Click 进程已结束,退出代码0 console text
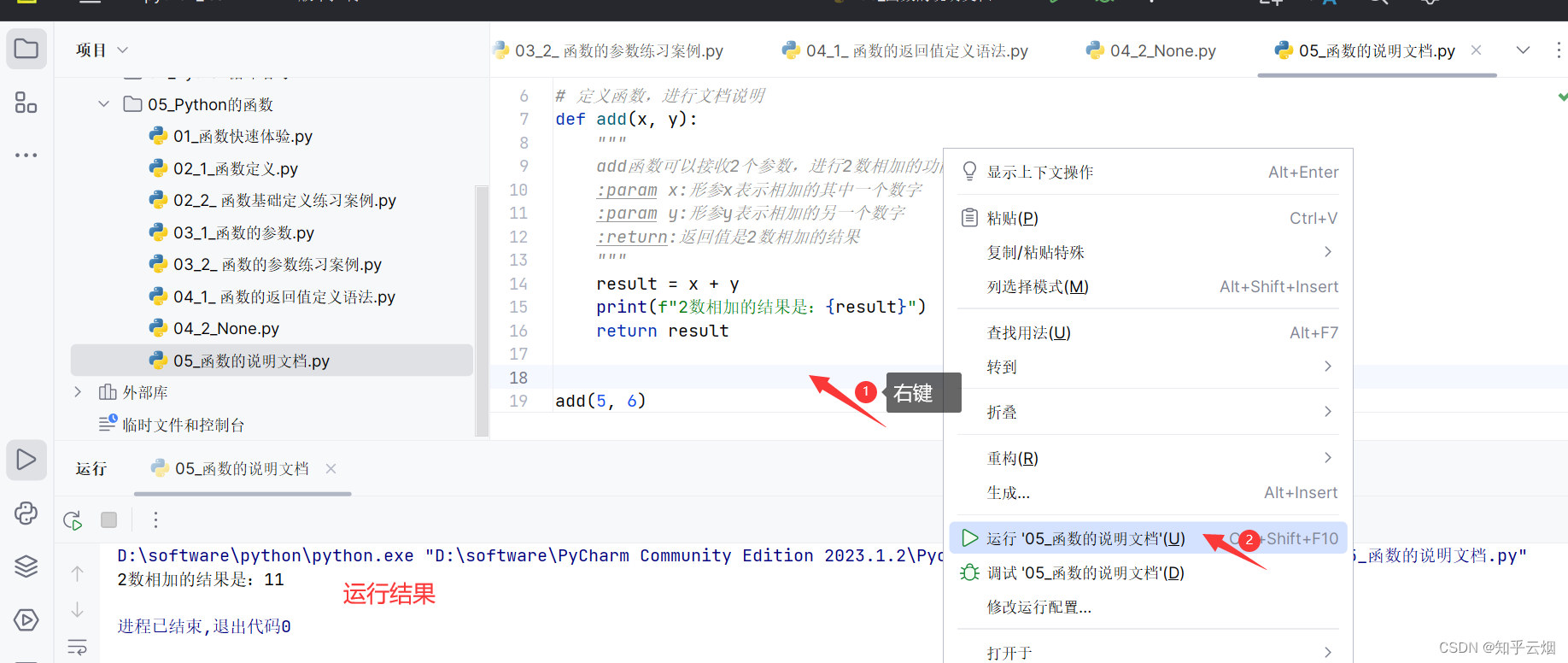This screenshot has height=663, width=1568. [204, 626]
